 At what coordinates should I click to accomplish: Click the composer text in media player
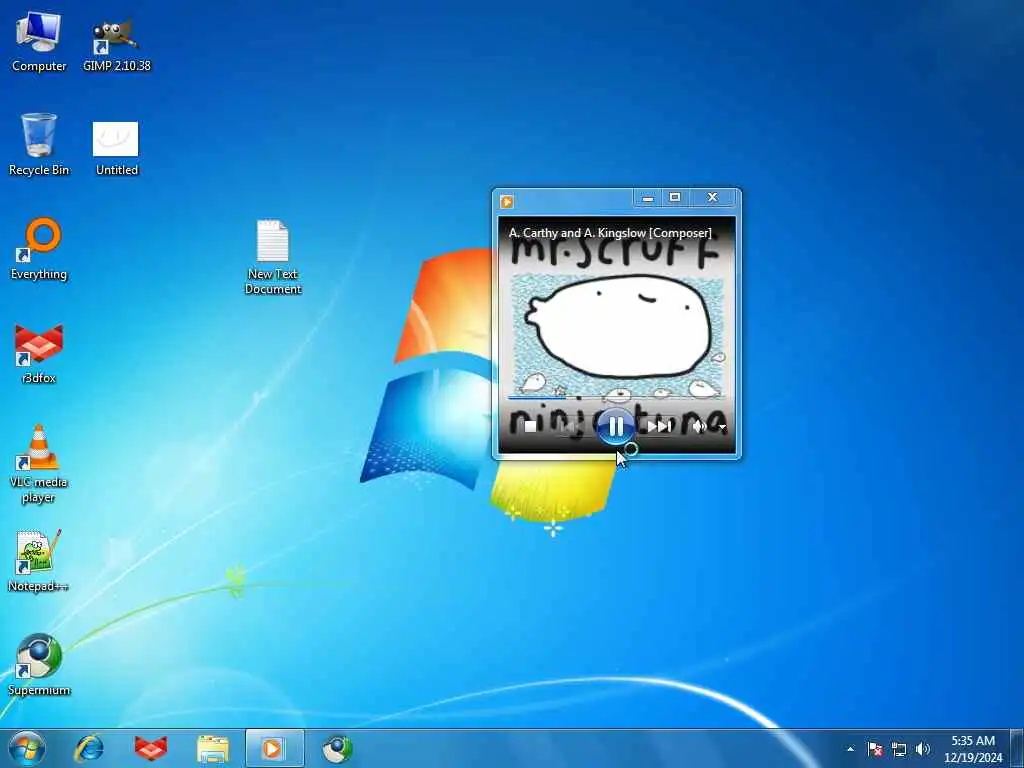point(610,232)
